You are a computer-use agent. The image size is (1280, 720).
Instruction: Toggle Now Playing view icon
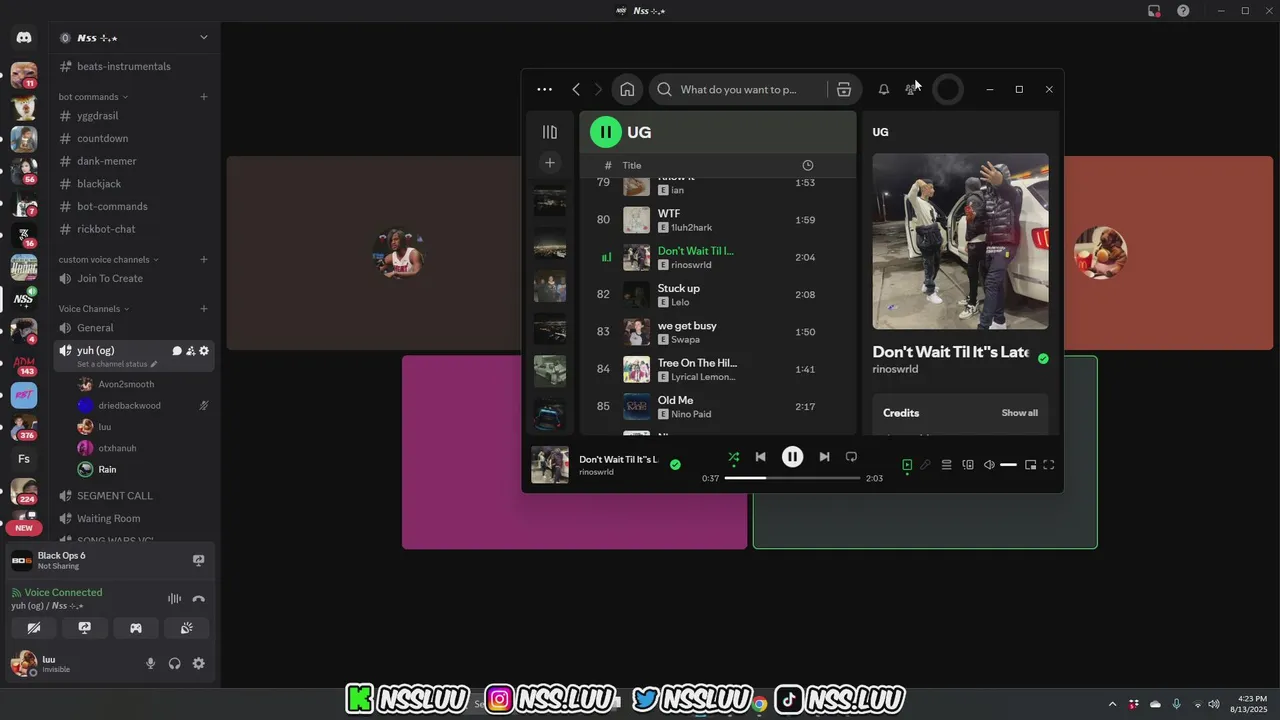pyautogui.click(x=907, y=465)
